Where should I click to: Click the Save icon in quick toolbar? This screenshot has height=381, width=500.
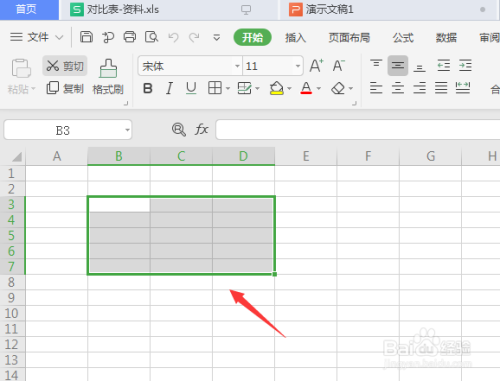86,37
